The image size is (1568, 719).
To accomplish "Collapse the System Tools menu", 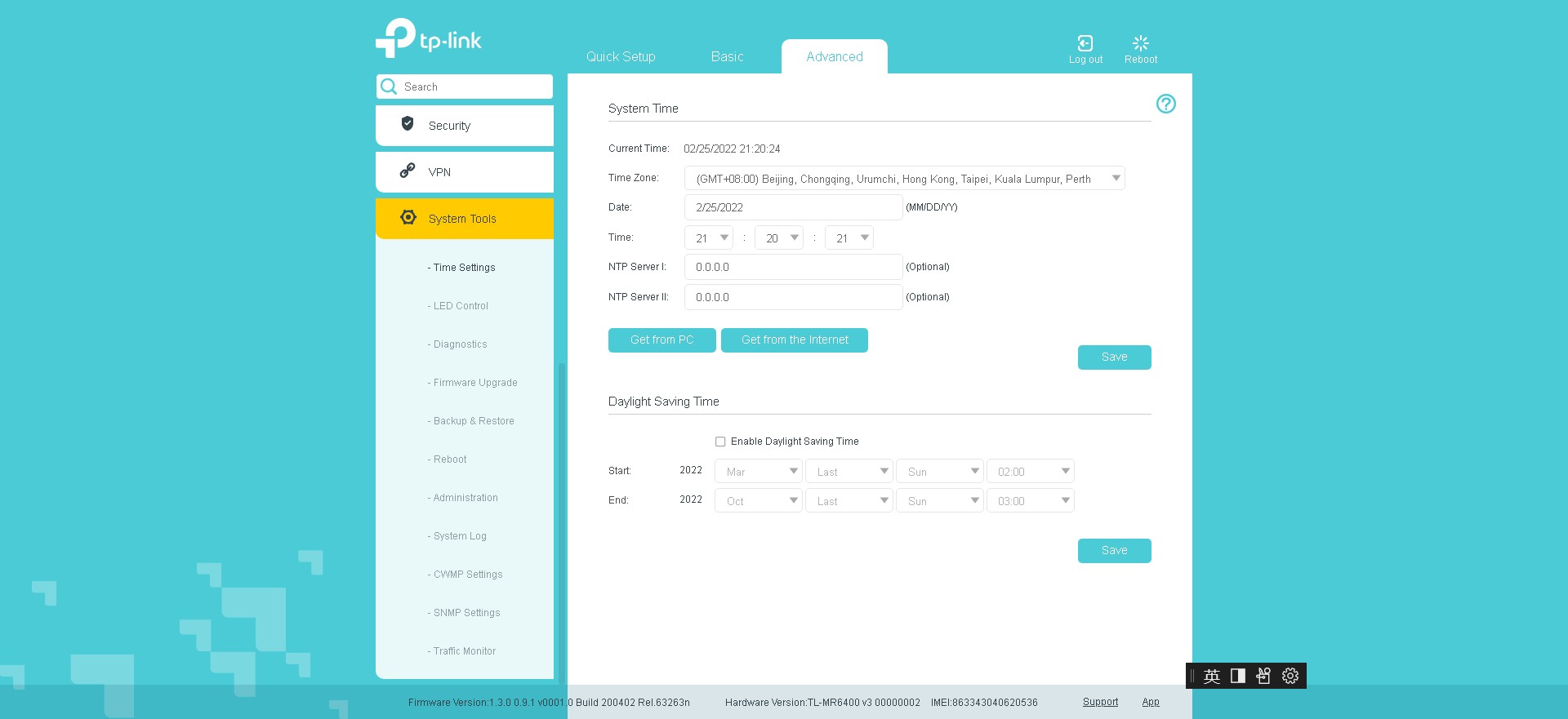I will pos(465,219).
